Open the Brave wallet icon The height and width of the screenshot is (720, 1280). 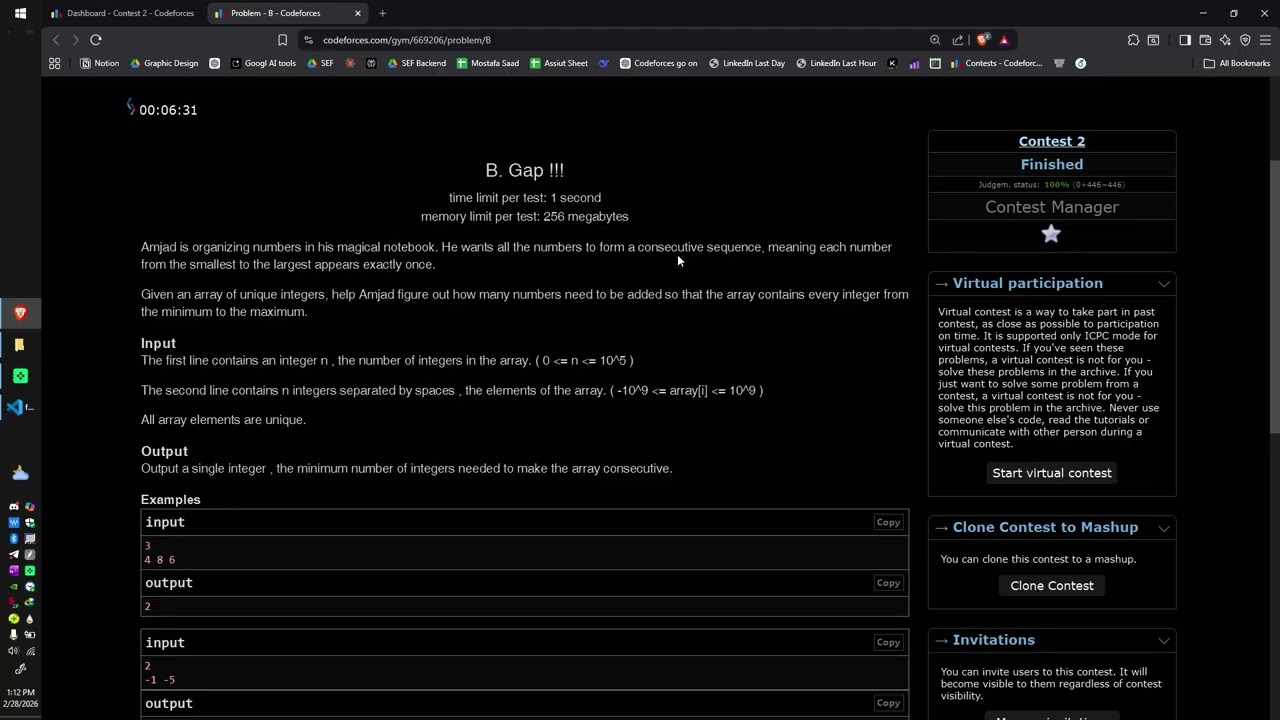1205,40
